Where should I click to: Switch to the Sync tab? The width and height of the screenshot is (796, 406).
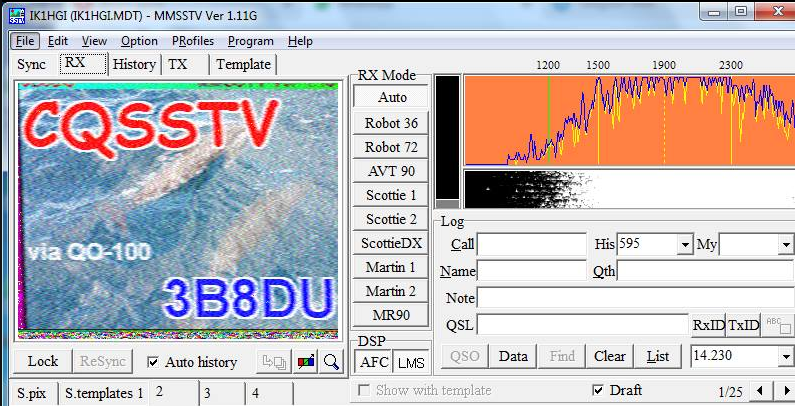(x=31, y=64)
